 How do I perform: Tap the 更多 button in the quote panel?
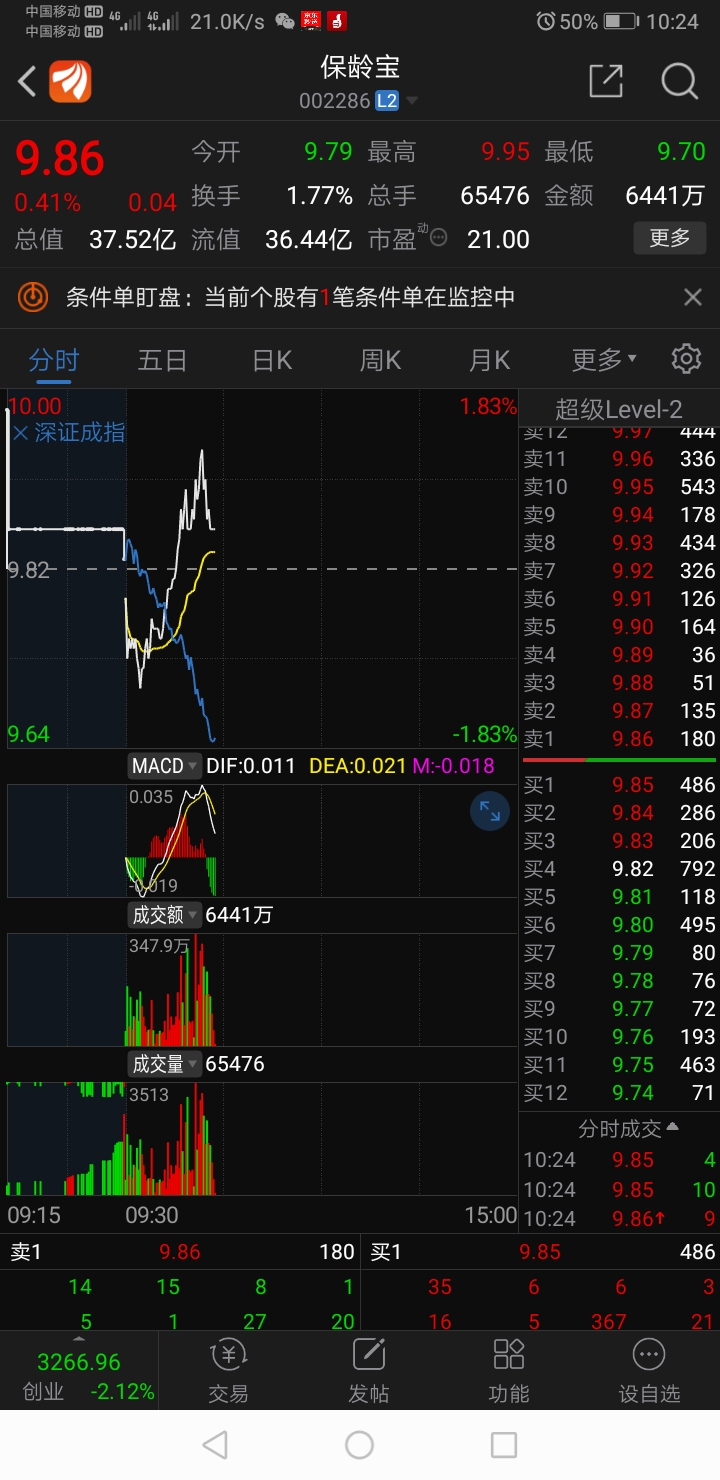(x=670, y=238)
